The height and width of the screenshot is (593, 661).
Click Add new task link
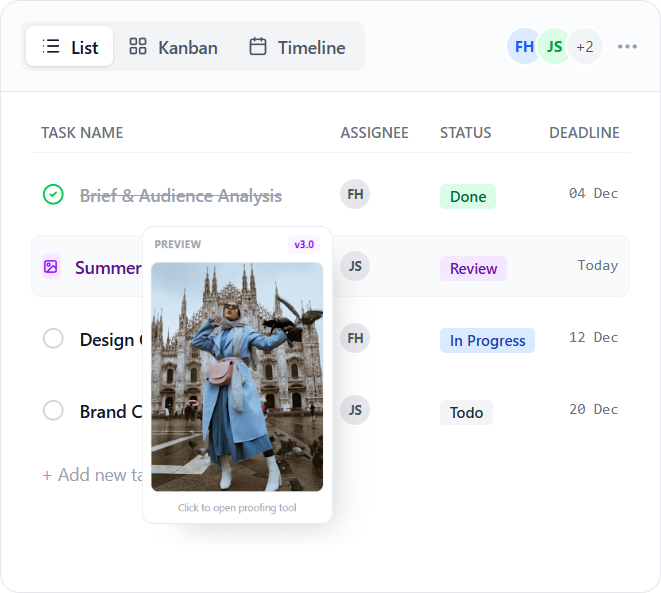92,475
